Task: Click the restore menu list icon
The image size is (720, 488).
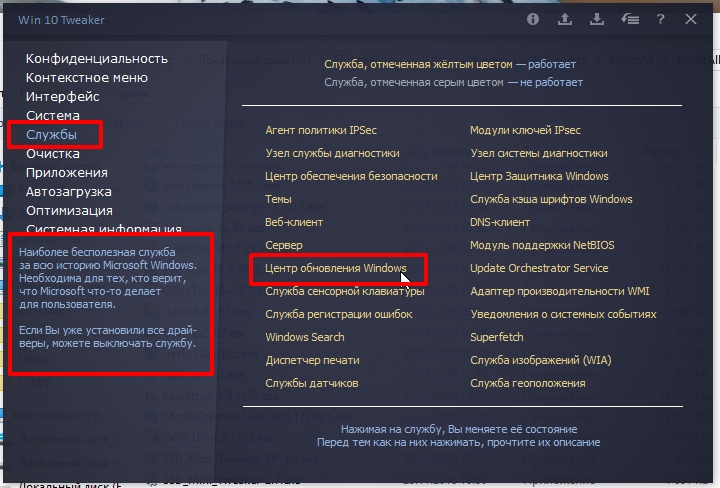Action: (x=630, y=19)
